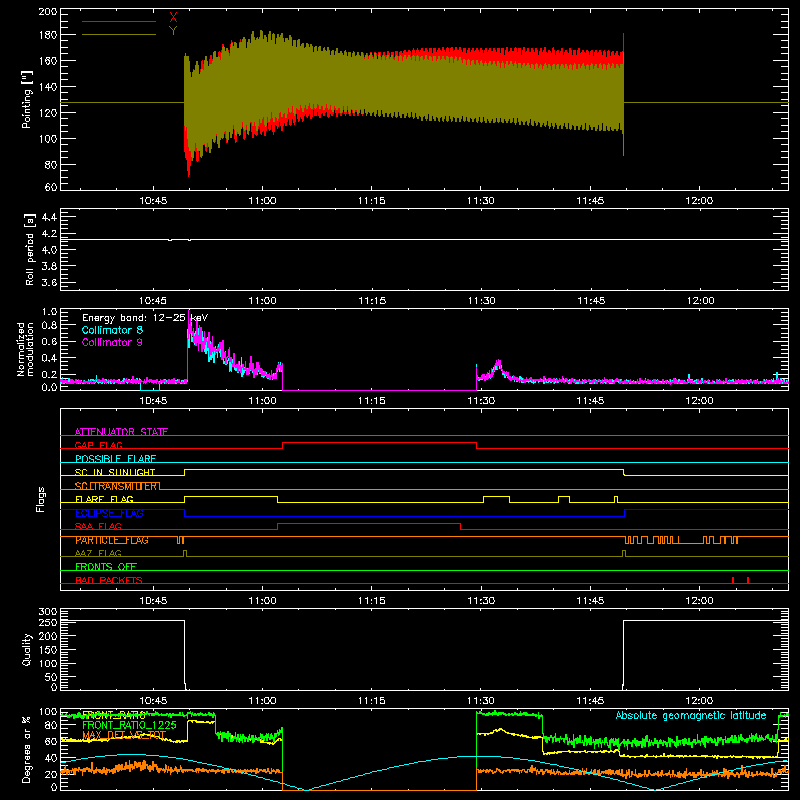The image size is (800, 800).
Task: Select the red 'X' legend label
Action: (173, 18)
